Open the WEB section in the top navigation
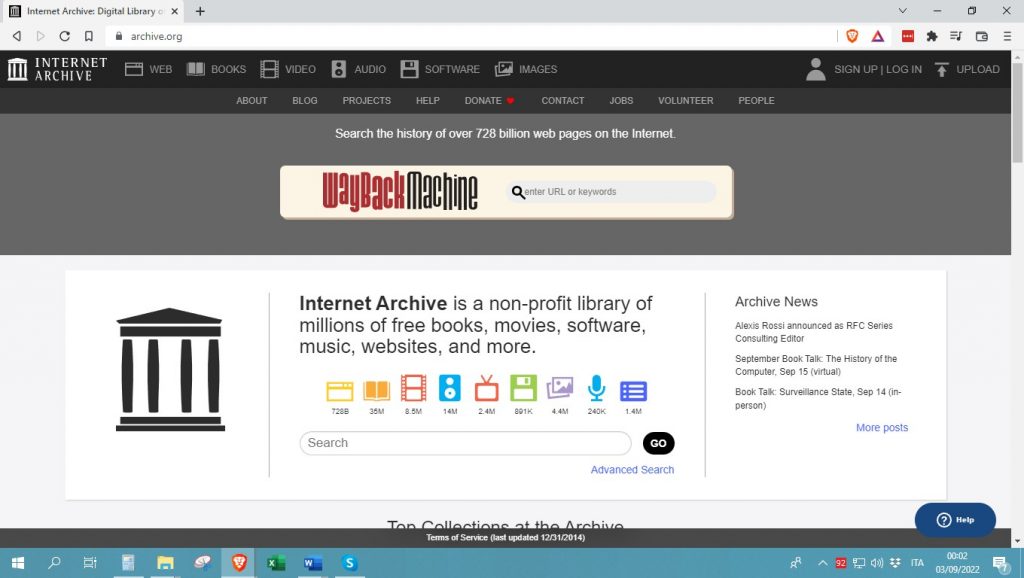 [x=148, y=69]
